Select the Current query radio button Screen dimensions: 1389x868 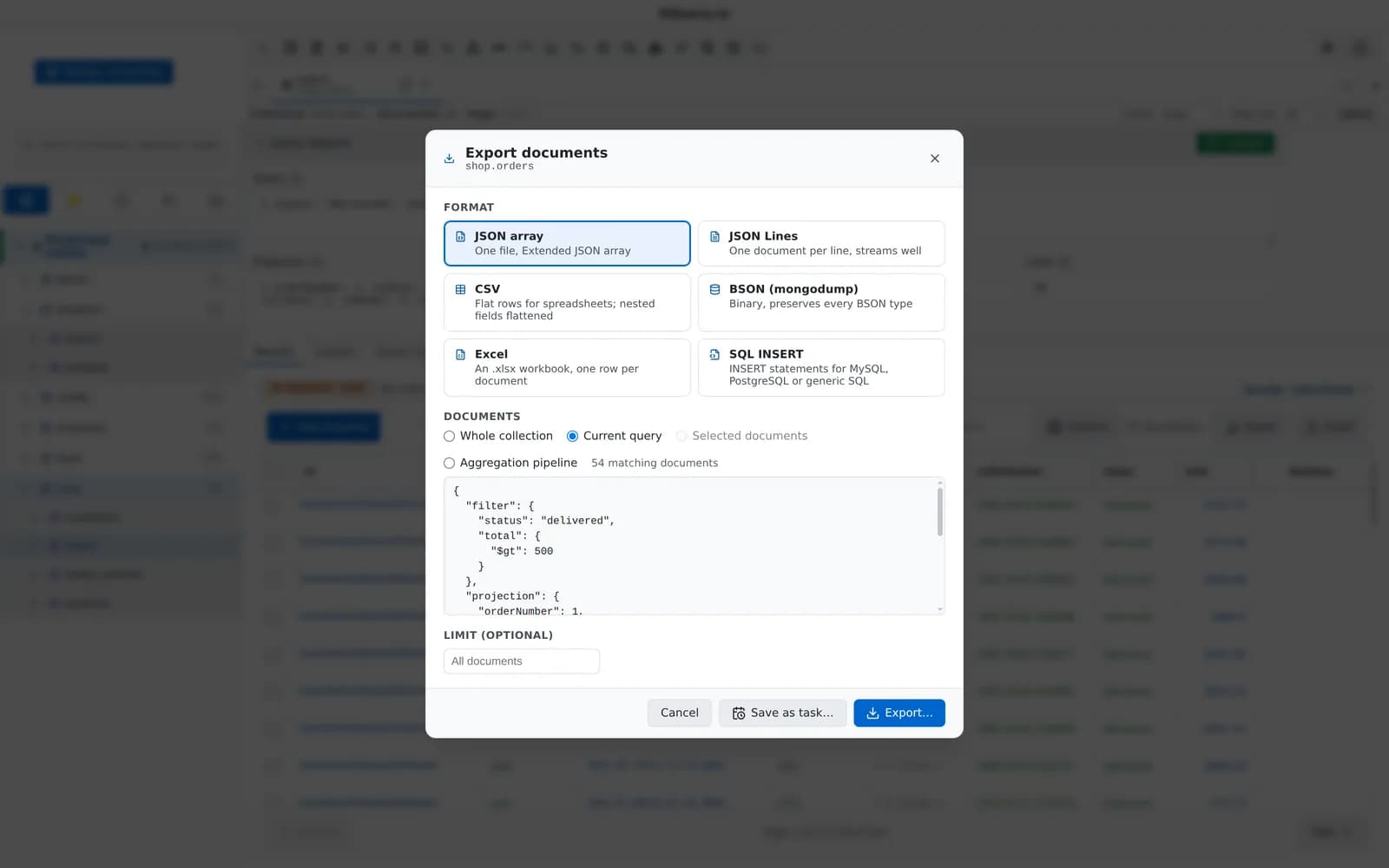click(572, 436)
